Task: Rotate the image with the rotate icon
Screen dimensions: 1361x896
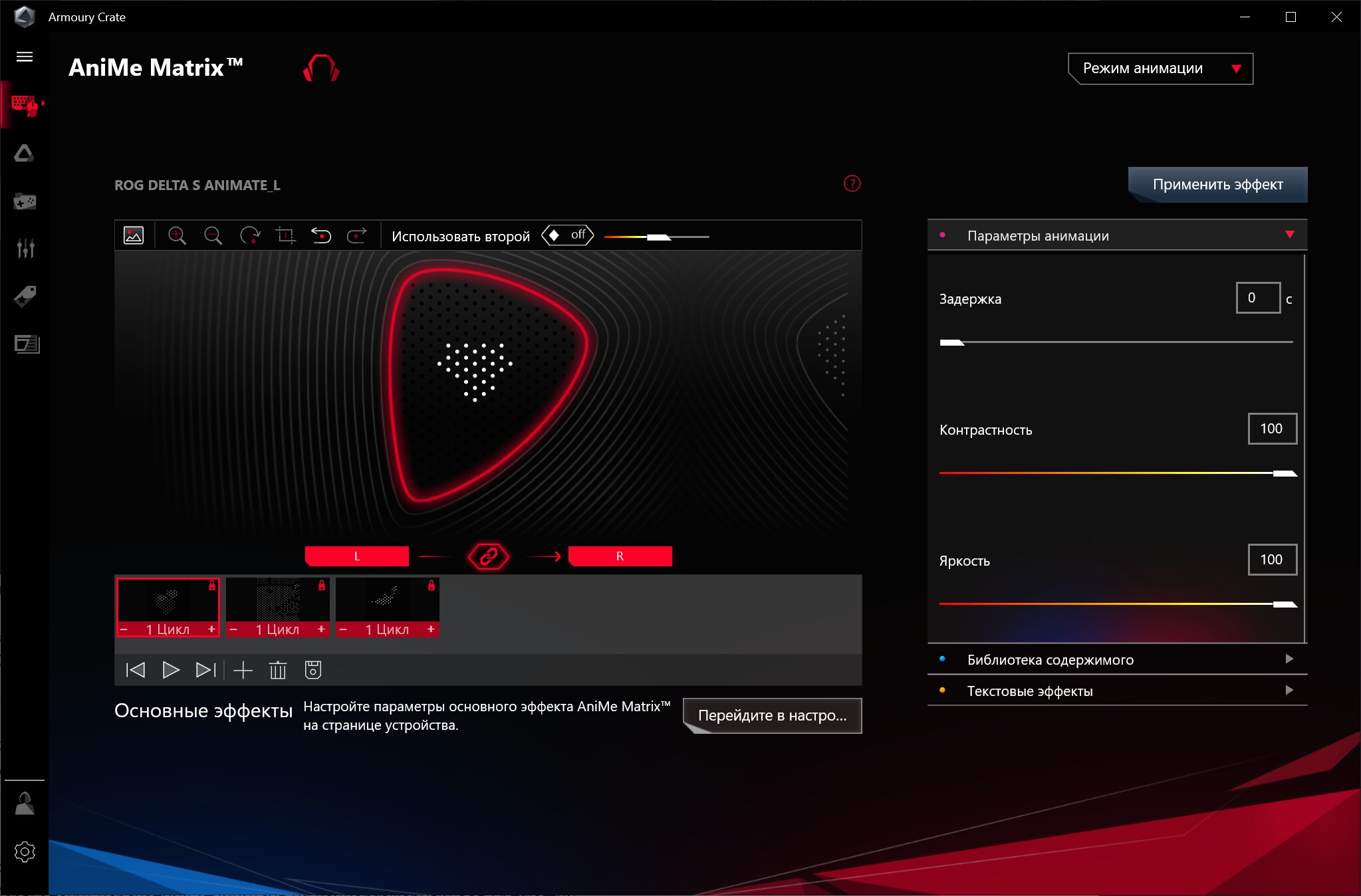Action: 250,235
